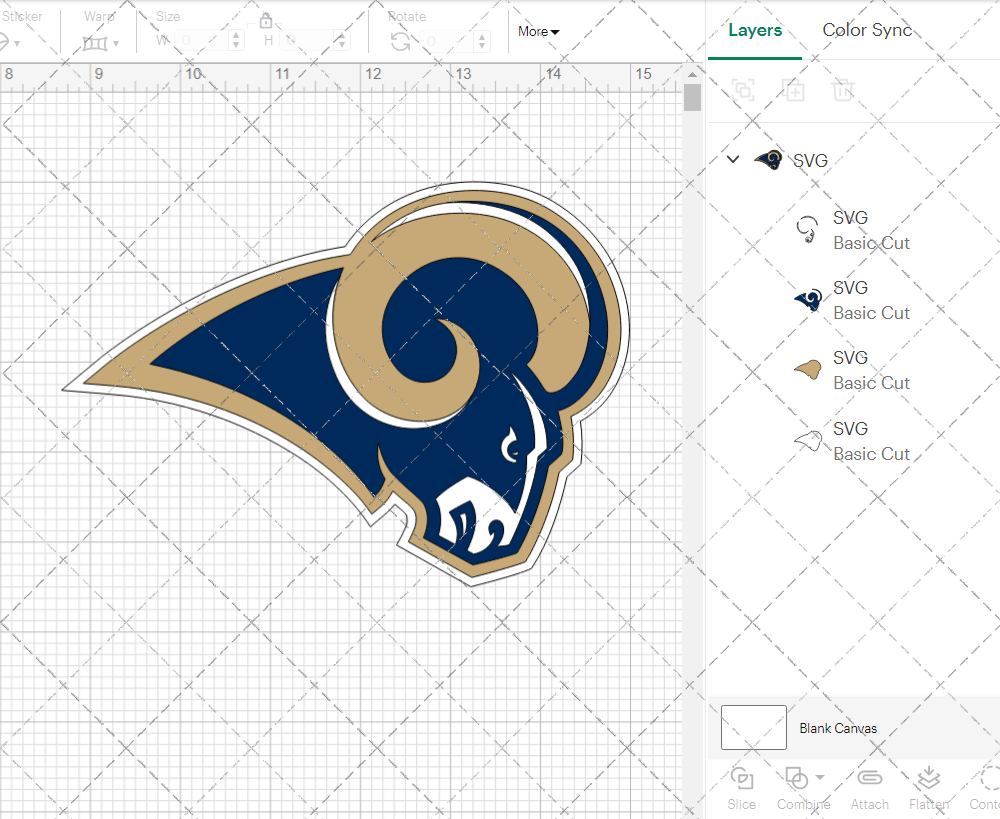The width and height of the screenshot is (1000, 819).
Task: Click the canvas vertical scrollbar thumb
Action: [692, 98]
